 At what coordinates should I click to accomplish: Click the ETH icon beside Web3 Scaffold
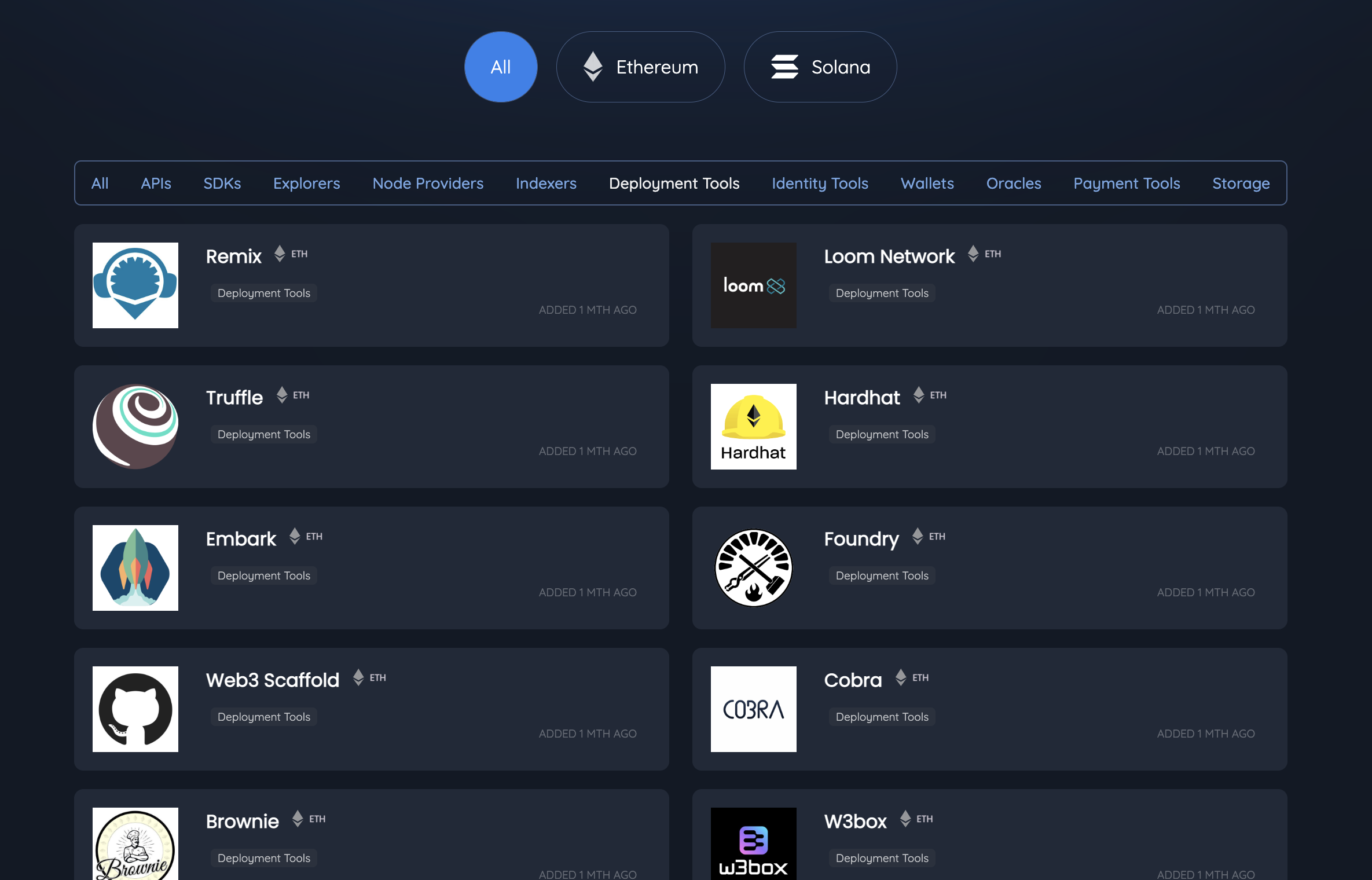point(358,677)
